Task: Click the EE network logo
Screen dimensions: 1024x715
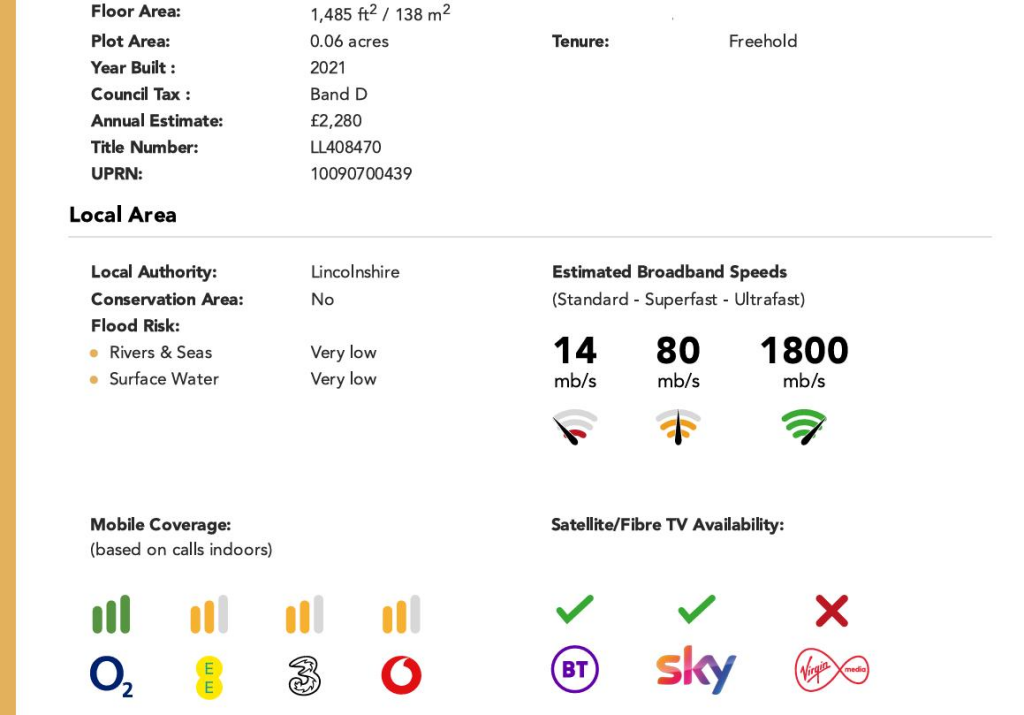Action: click(208, 677)
